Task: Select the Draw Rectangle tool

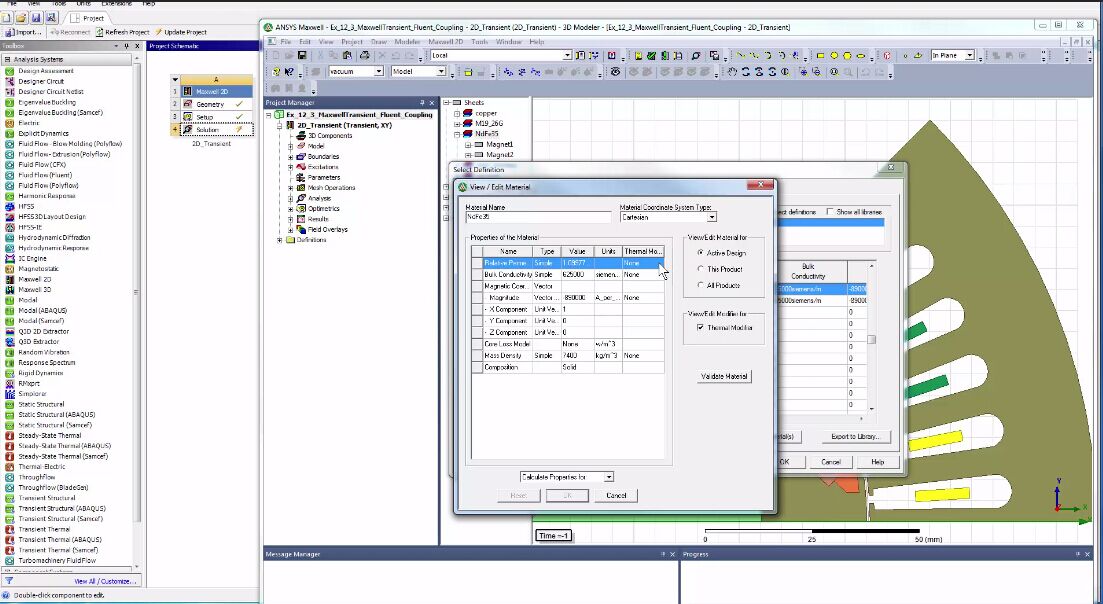Action: click(x=820, y=56)
